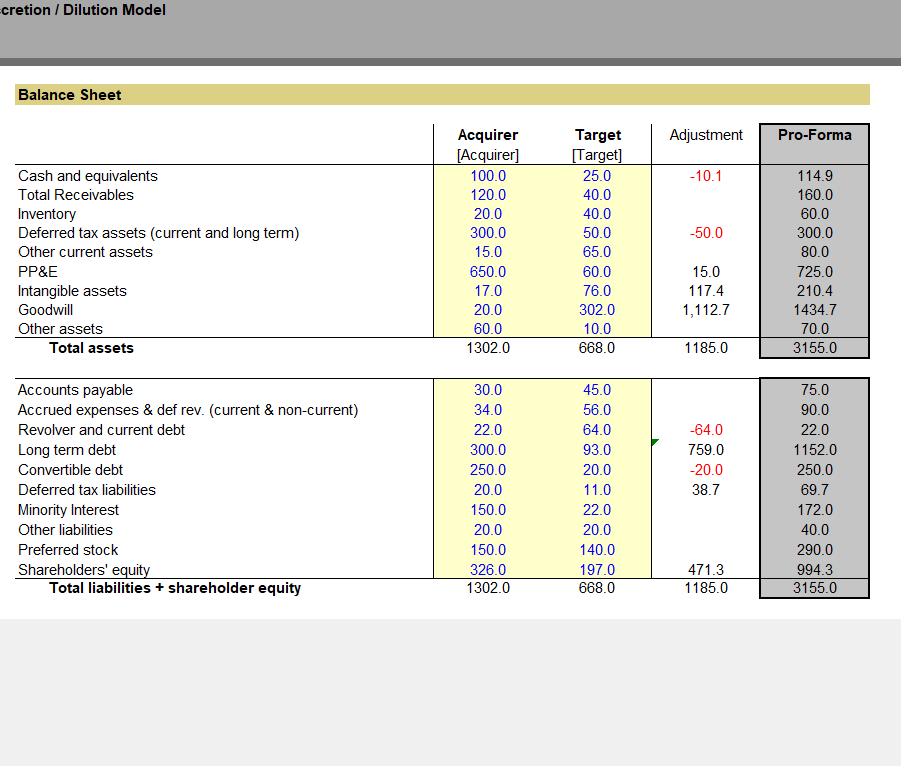Select the Deferred tax assets row label
This screenshot has height=766, width=901.
click(x=159, y=233)
